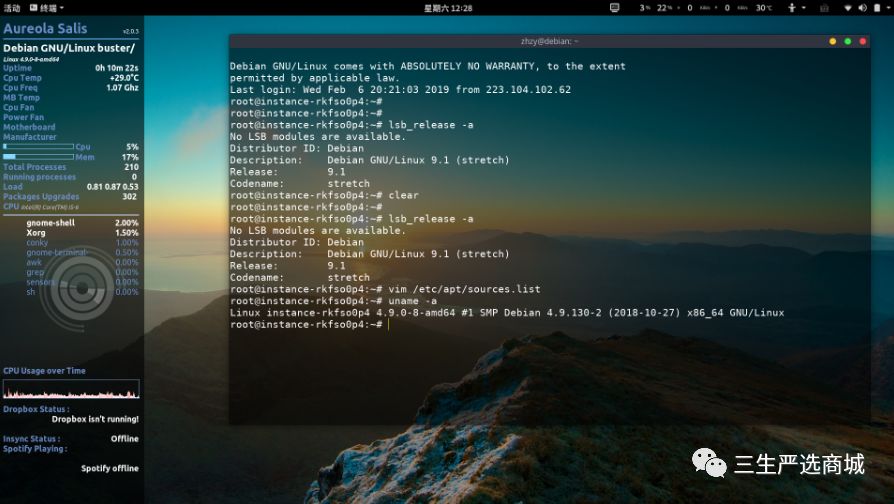Click the gnome-shell process row
This screenshot has width=894, height=504.
point(82,223)
